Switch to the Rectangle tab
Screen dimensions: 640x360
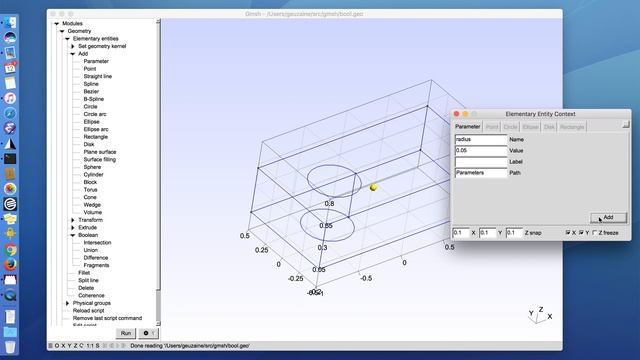tap(572, 127)
